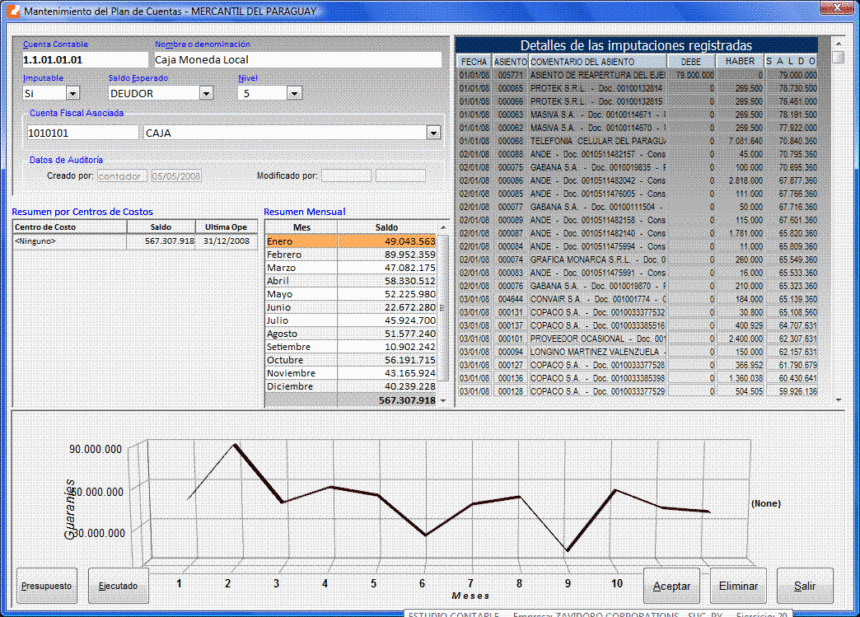Viewport: 860px width, 617px height.
Task: Click the FECHA column header
Action: (473, 62)
